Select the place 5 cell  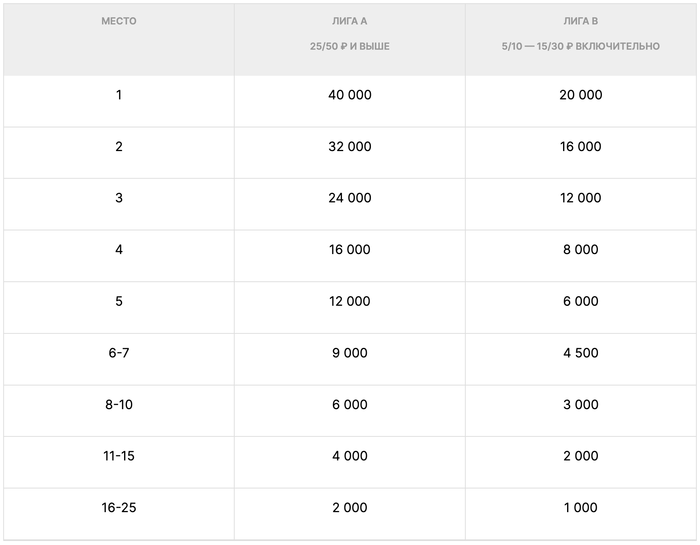119,301
